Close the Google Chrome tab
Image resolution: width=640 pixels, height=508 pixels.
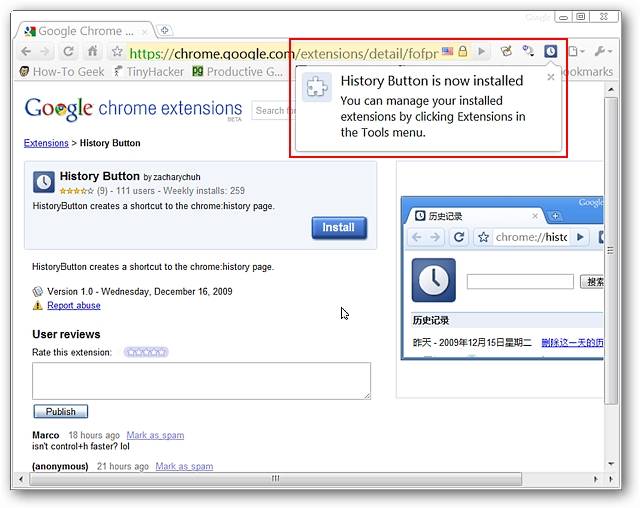click(144, 31)
